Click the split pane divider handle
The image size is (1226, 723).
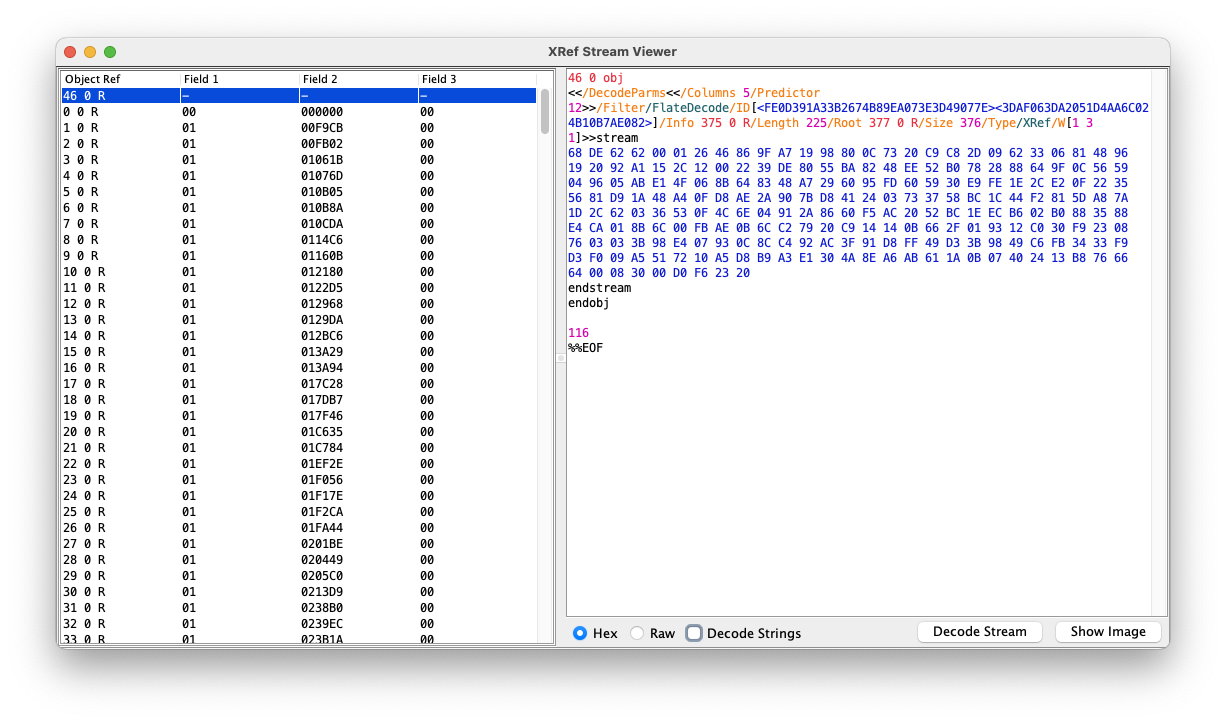click(560, 357)
